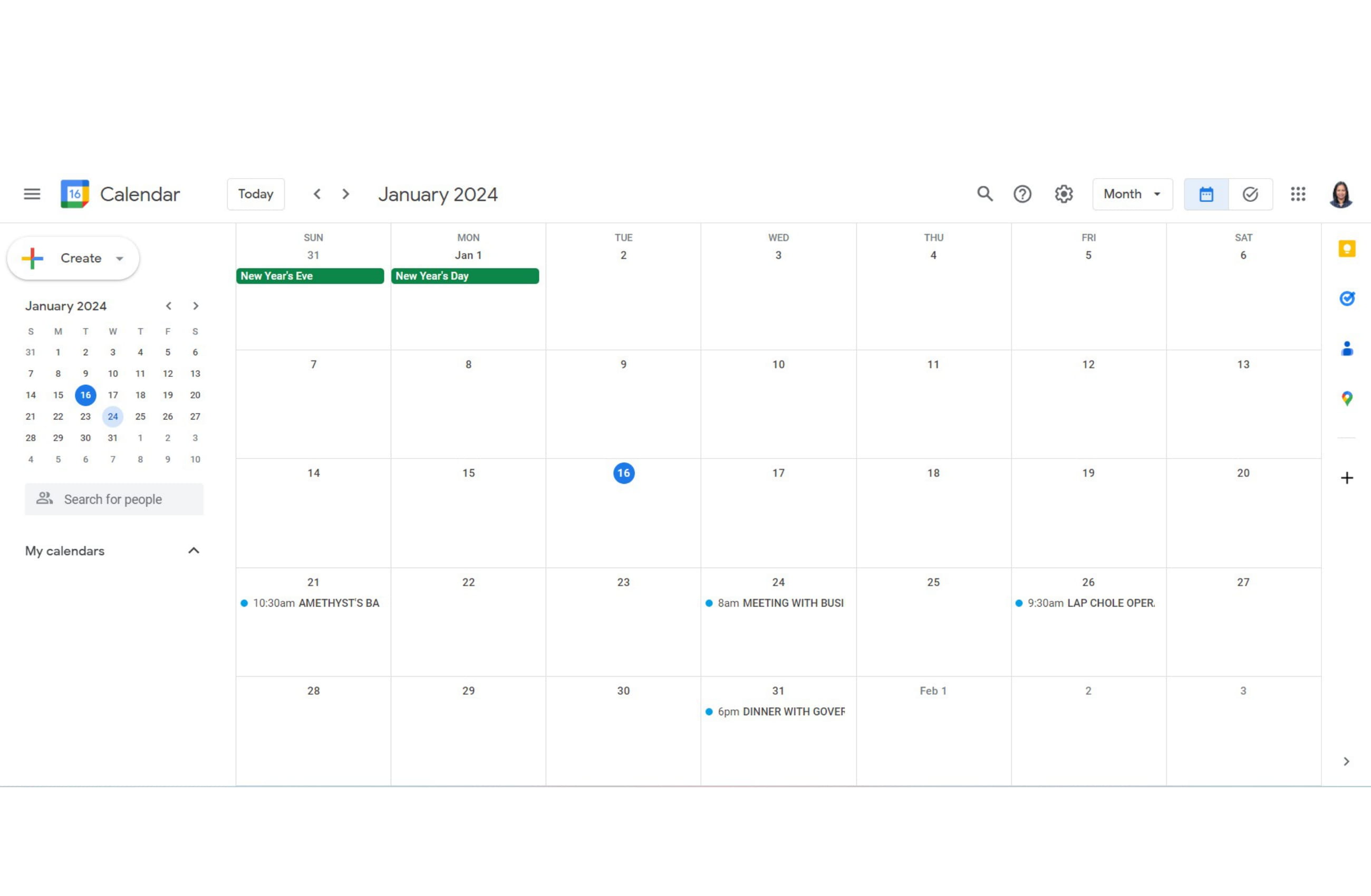The width and height of the screenshot is (1371, 896).
Task: Click the search magnifier icon
Action: pyautogui.click(x=984, y=194)
